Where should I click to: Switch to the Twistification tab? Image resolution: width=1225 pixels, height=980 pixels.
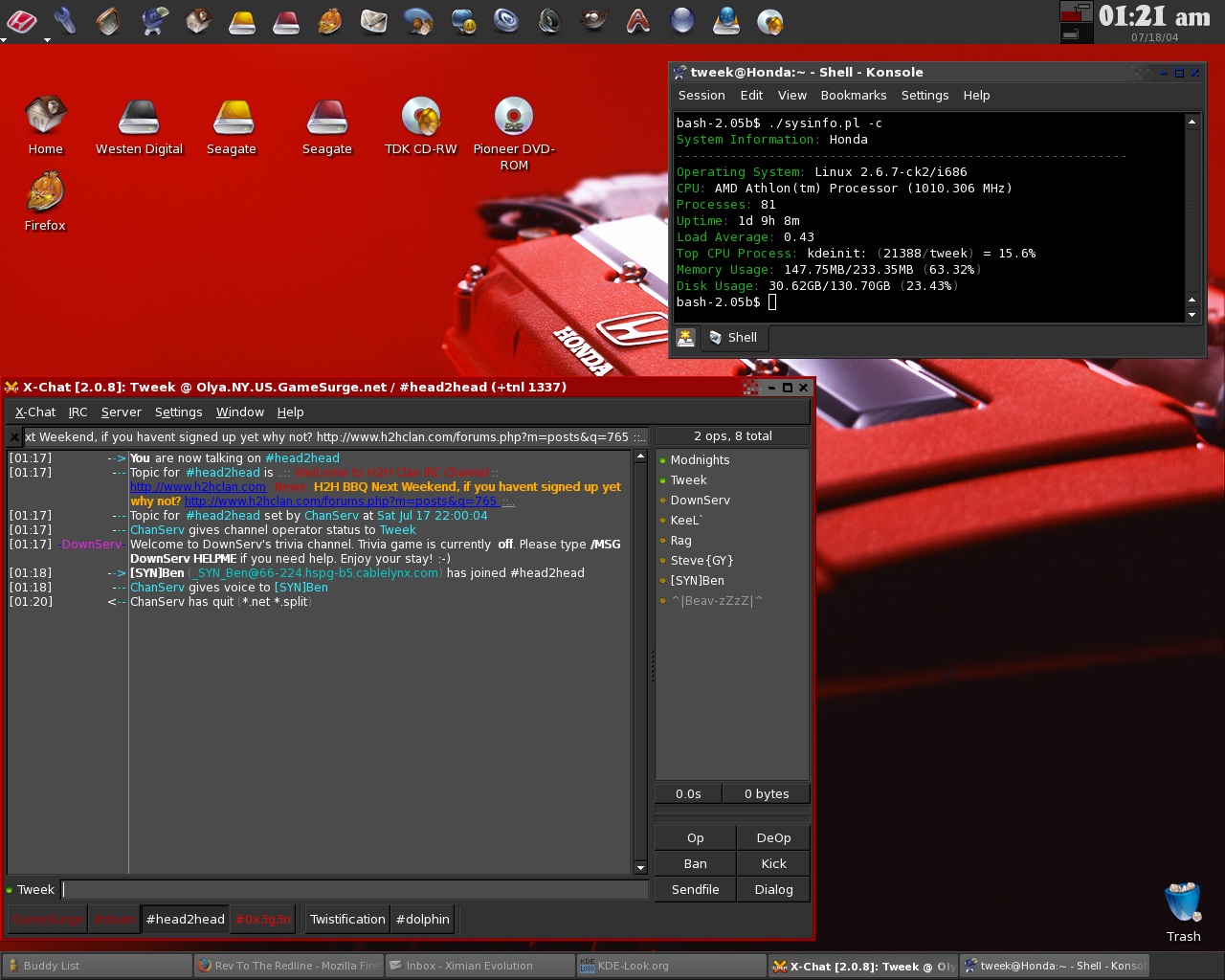(x=347, y=920)
